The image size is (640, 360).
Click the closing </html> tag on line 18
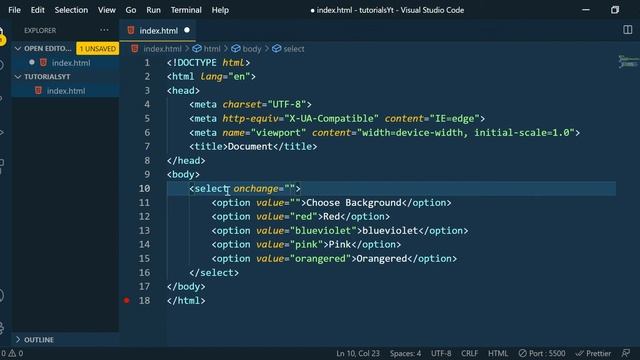[x=186, y=300]
